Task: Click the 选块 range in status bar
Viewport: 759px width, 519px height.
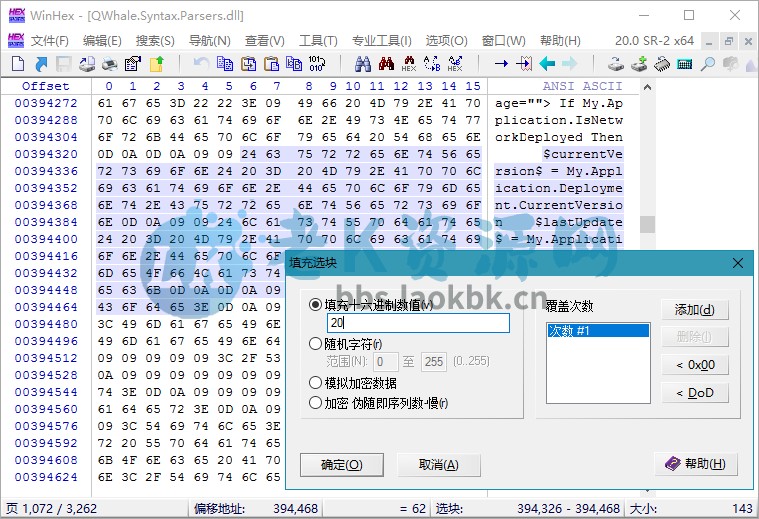Action: (528, 508)
